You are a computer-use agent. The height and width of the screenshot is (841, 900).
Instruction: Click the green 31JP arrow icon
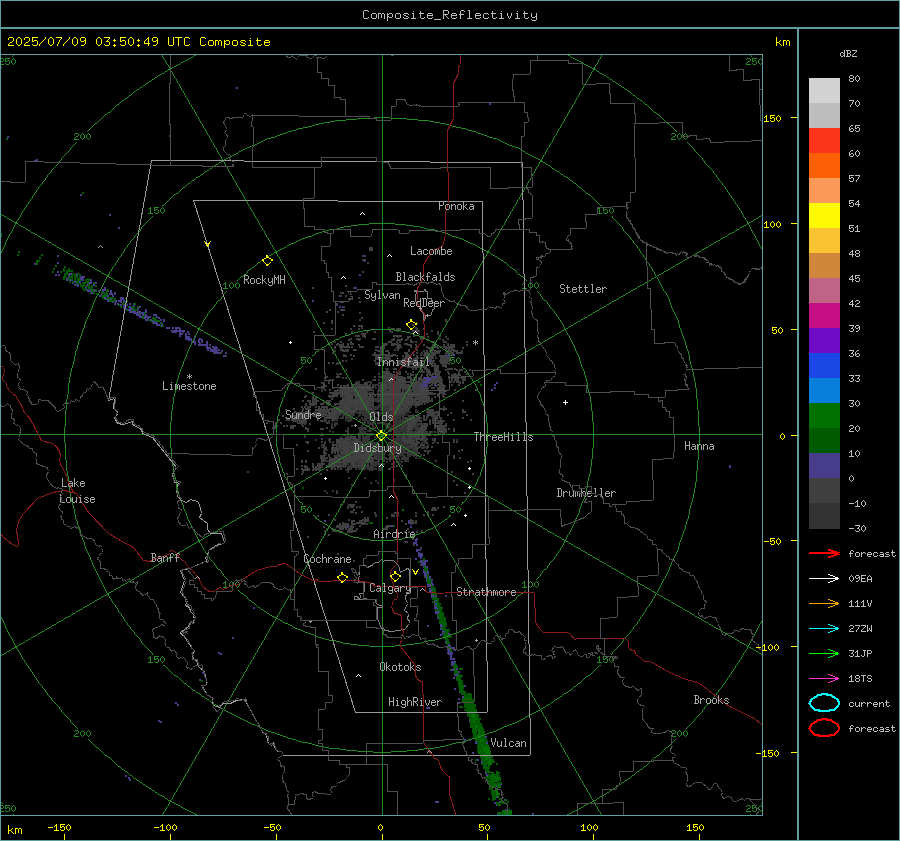tap(824, 653)
